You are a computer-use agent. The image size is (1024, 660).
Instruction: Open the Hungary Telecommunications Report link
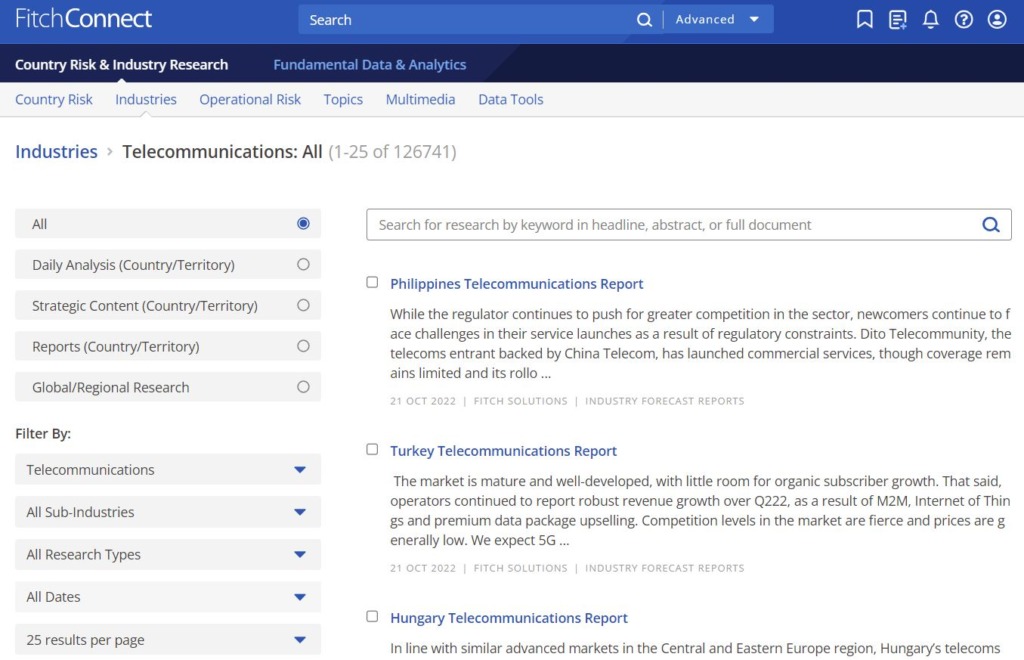coord(509,618)
